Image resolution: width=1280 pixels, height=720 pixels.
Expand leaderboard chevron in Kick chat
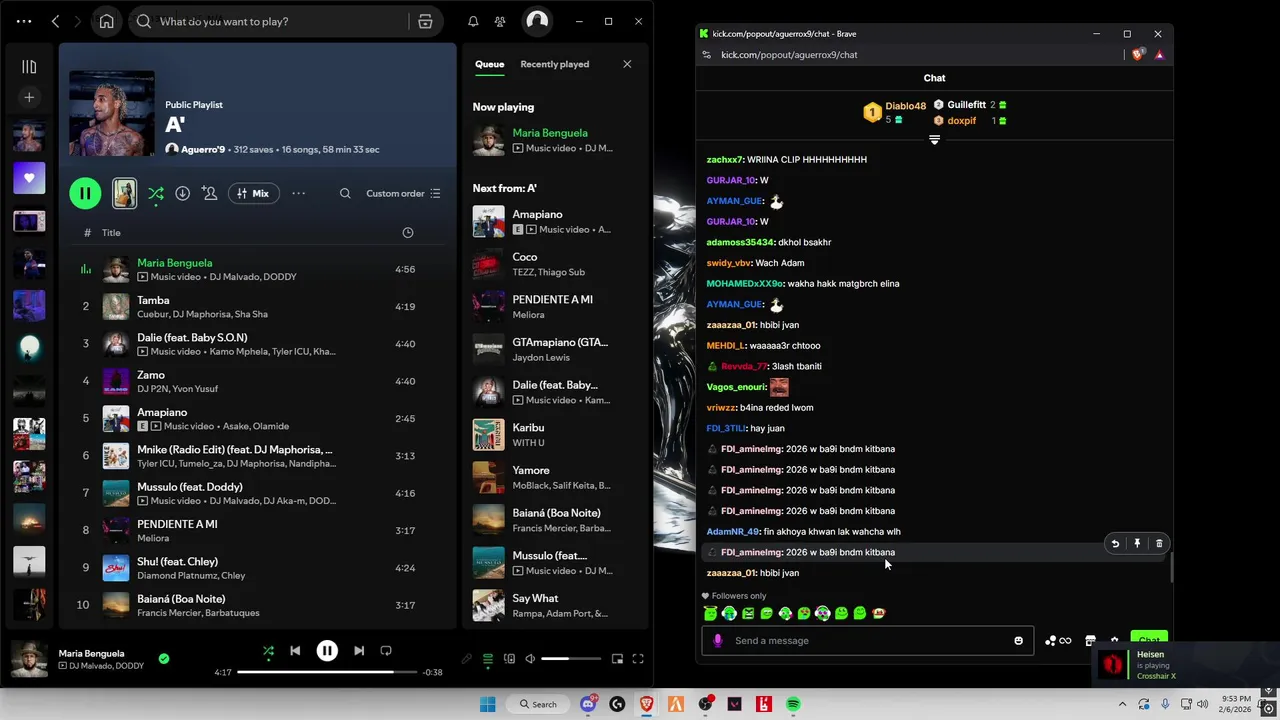934,140
